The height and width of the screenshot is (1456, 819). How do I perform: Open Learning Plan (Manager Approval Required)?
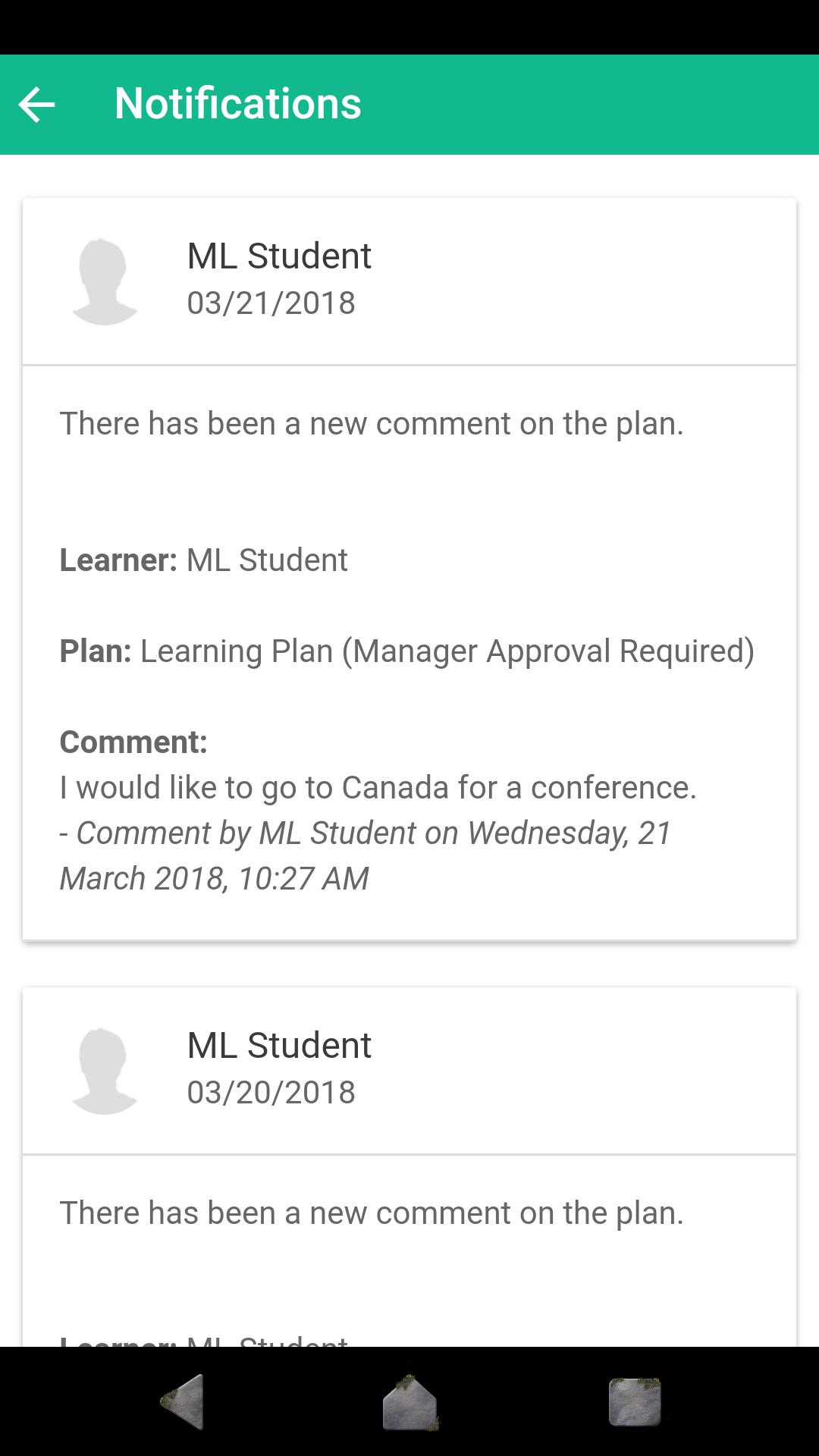447,651
